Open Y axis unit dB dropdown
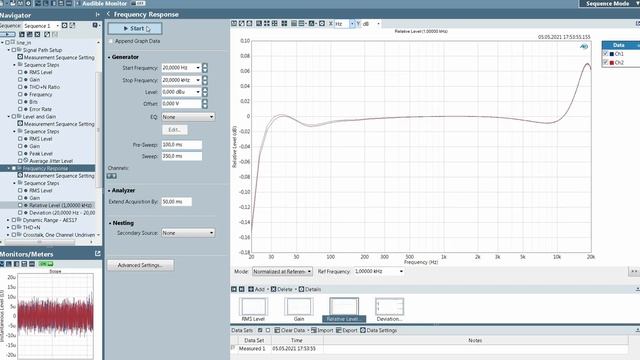This screenshot has width=640, height=360. (x=378, y=24)
